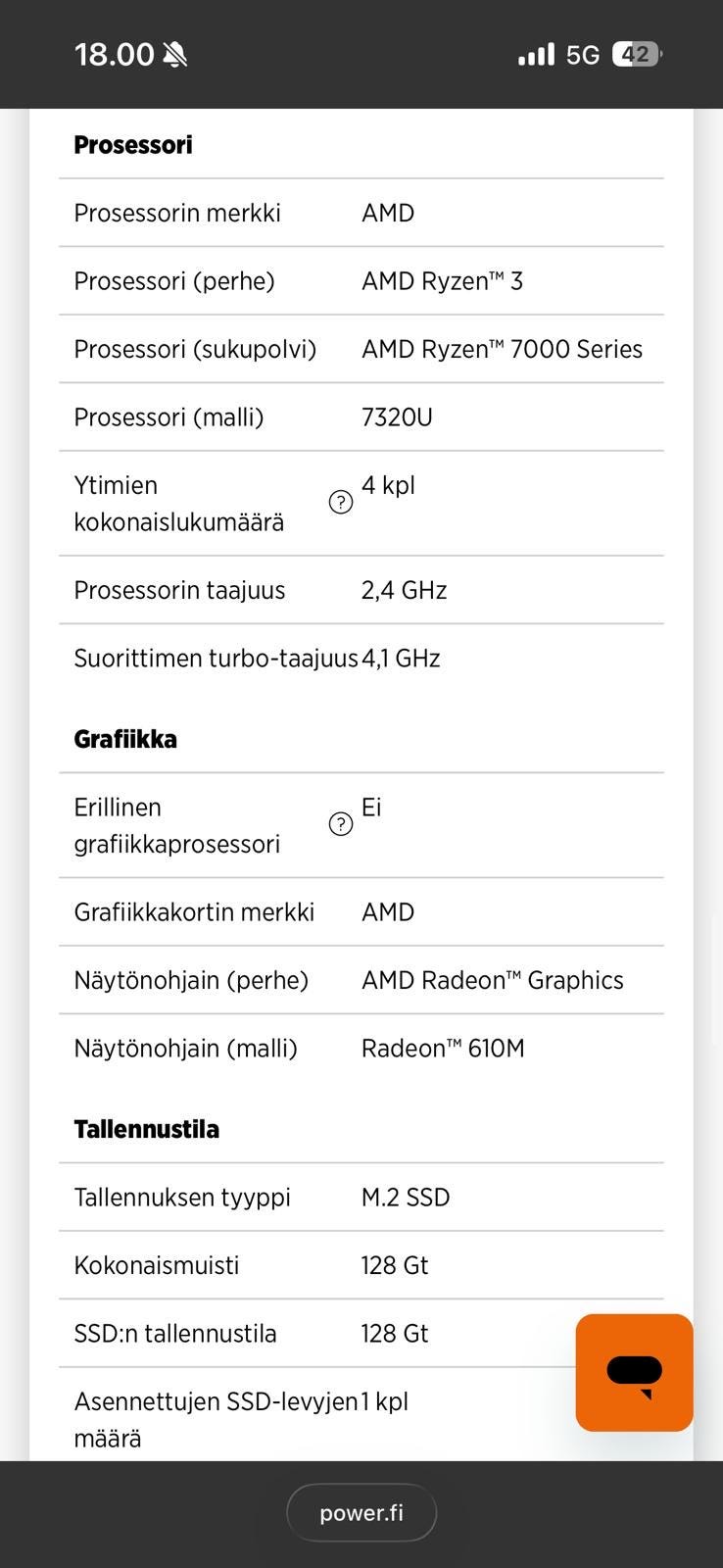This screenshot has width=723, height=1568.
Task: Click the M.2 SSD storage type value
Action: (406, 1198)
